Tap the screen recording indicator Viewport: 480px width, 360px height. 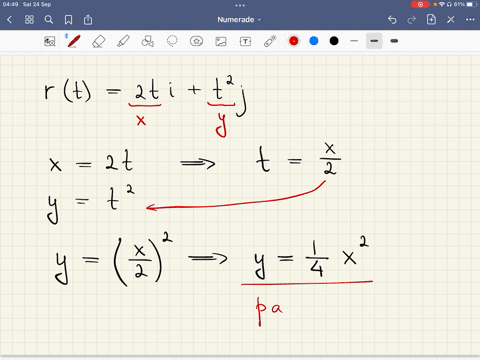[420, 4]
